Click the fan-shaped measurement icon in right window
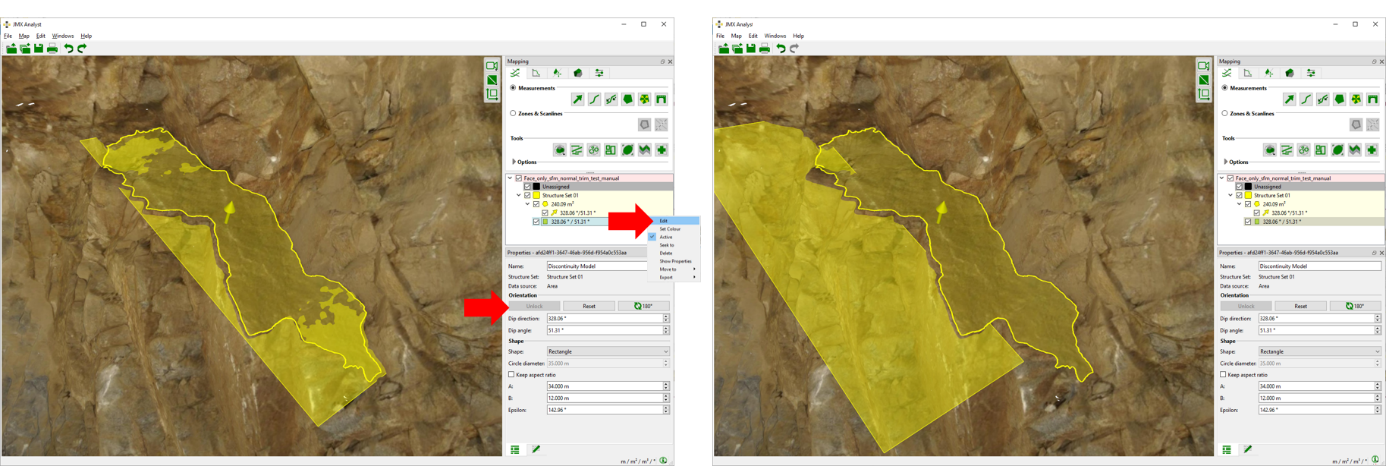The width and height of the screenshot is (1386, 466). tap(1355, 100)
